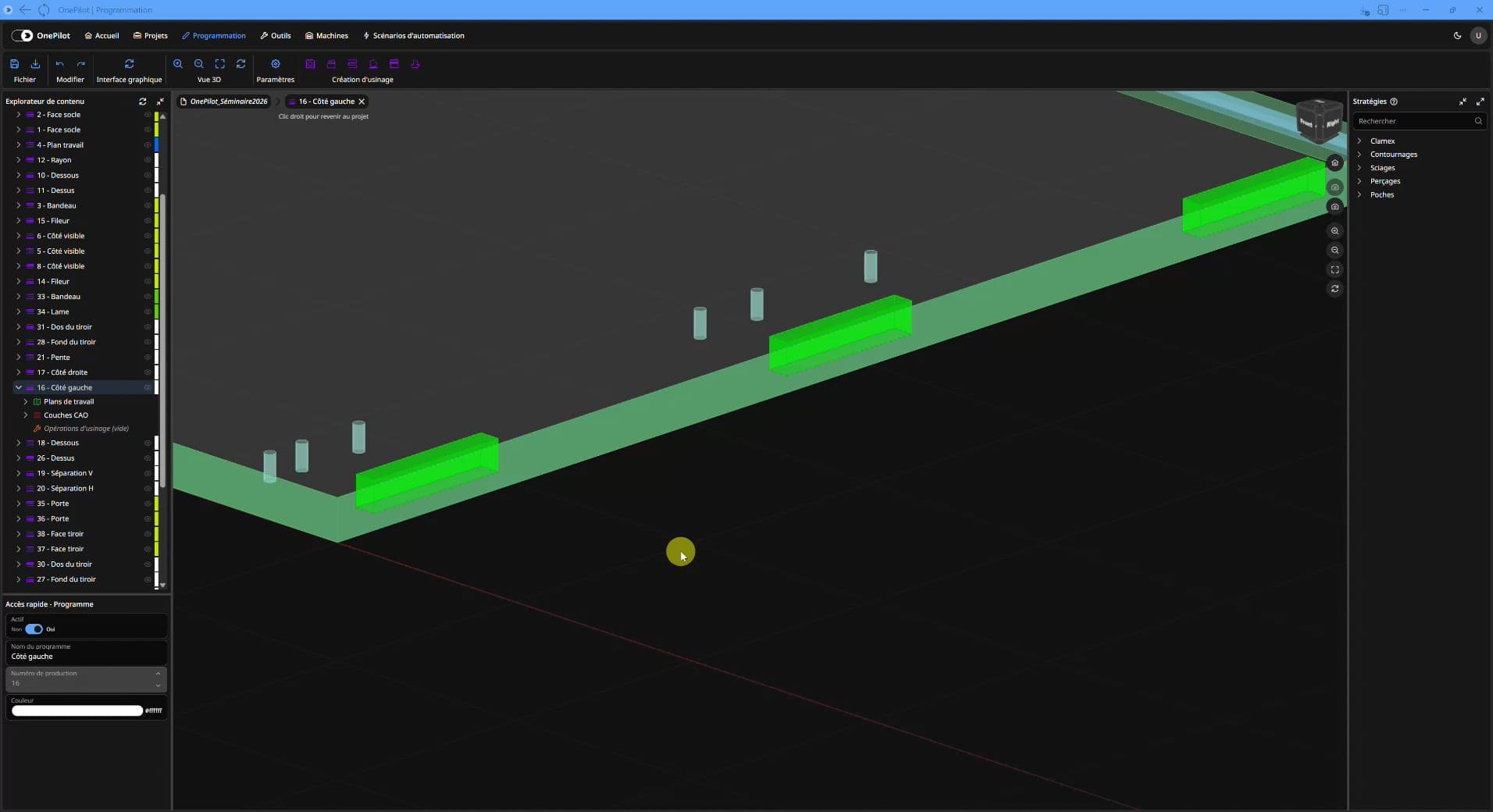Viewport: 1493px width, 812px height.
Task: Refresh the Explorateur de contenu panel
Action: [142, 101]
